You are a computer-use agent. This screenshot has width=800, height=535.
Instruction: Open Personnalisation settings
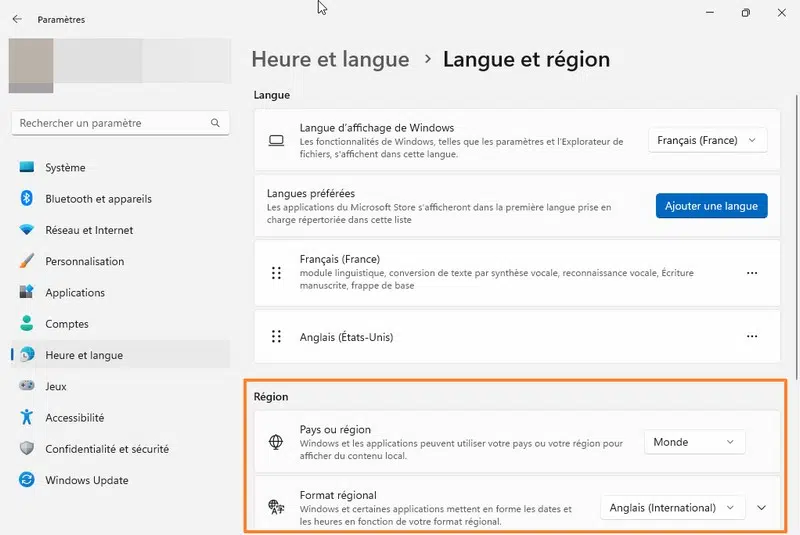click(120, 261)
